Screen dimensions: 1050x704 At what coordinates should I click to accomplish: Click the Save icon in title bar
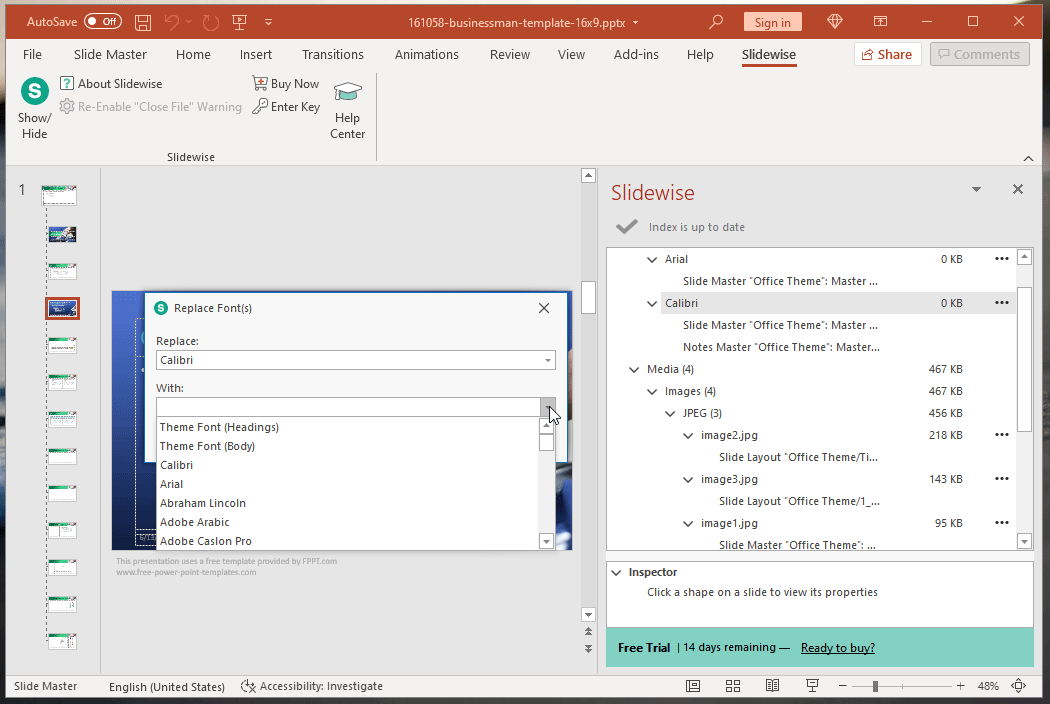point(143,22)
